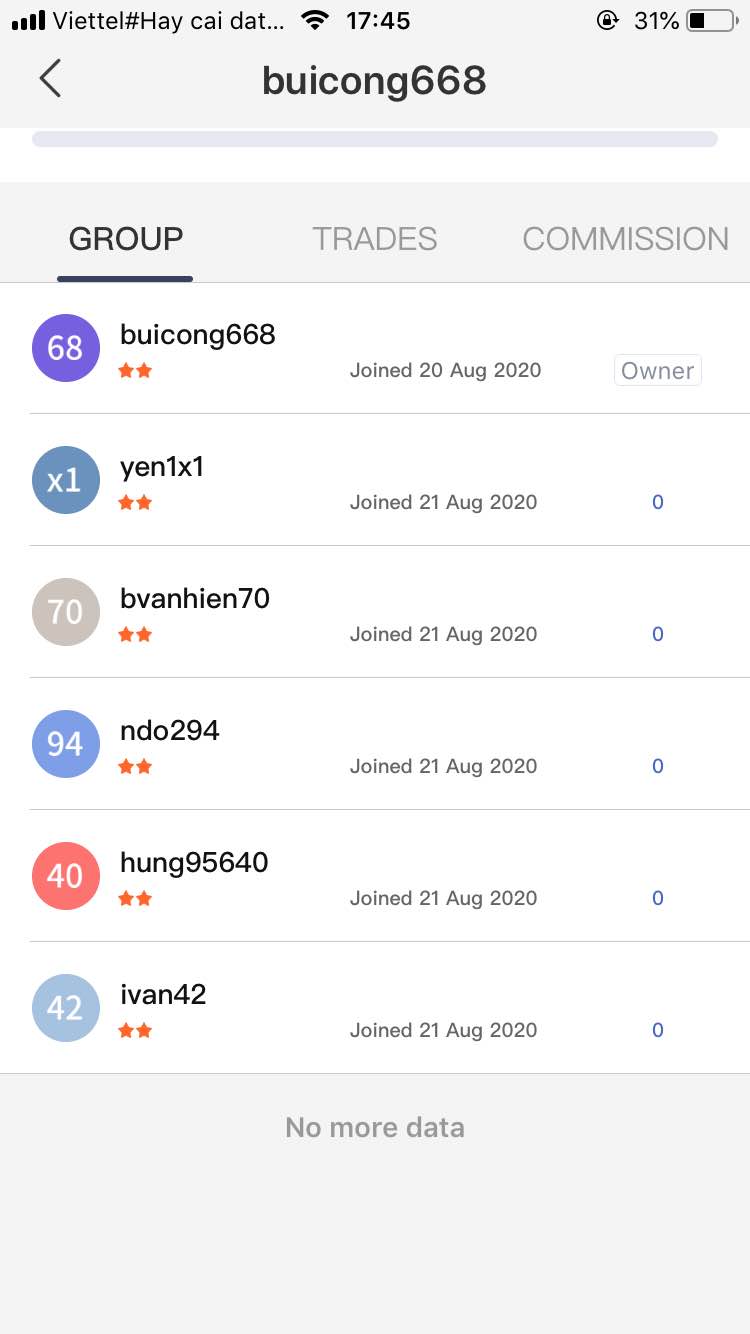The width and height of the screenshot is (750, 1334).
Task: Tap the light blue 42 avatar of ivan42
Action: click(66, 1008)
